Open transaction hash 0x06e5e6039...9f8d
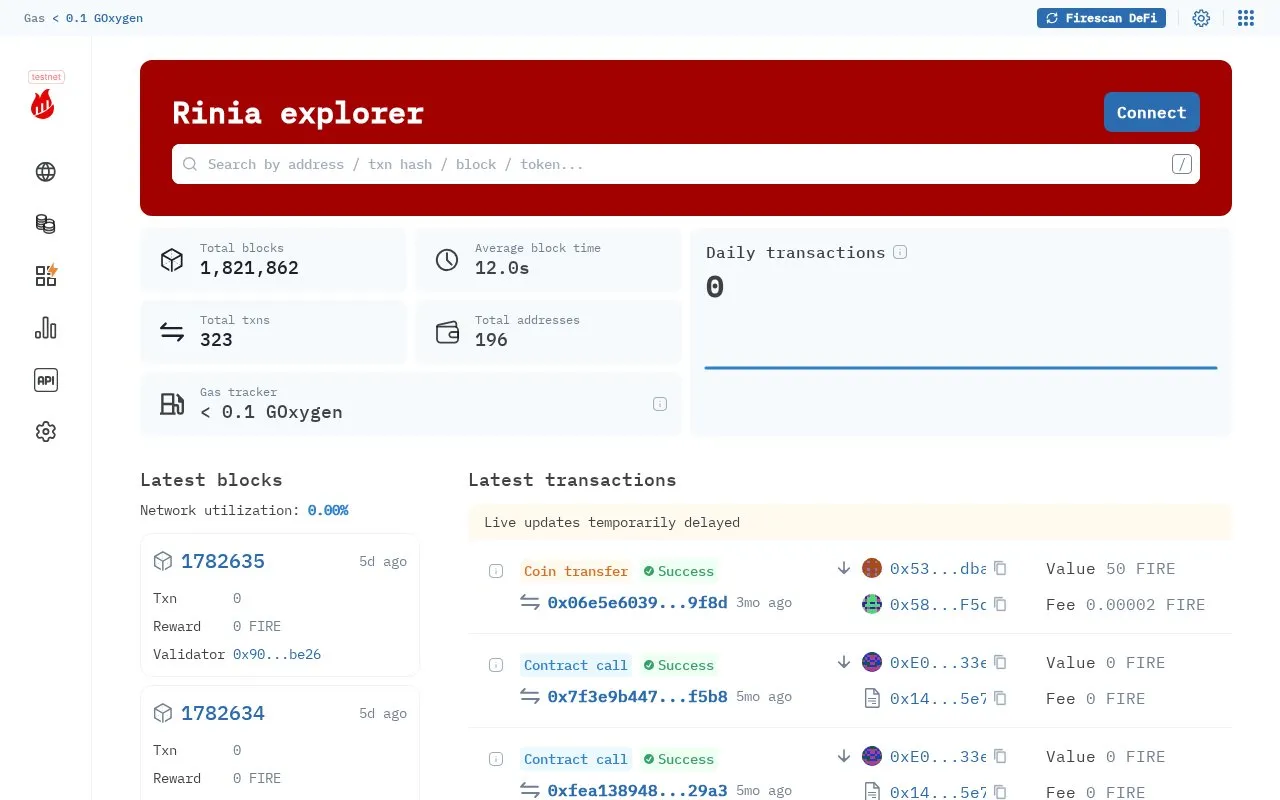 pos(637,602)
